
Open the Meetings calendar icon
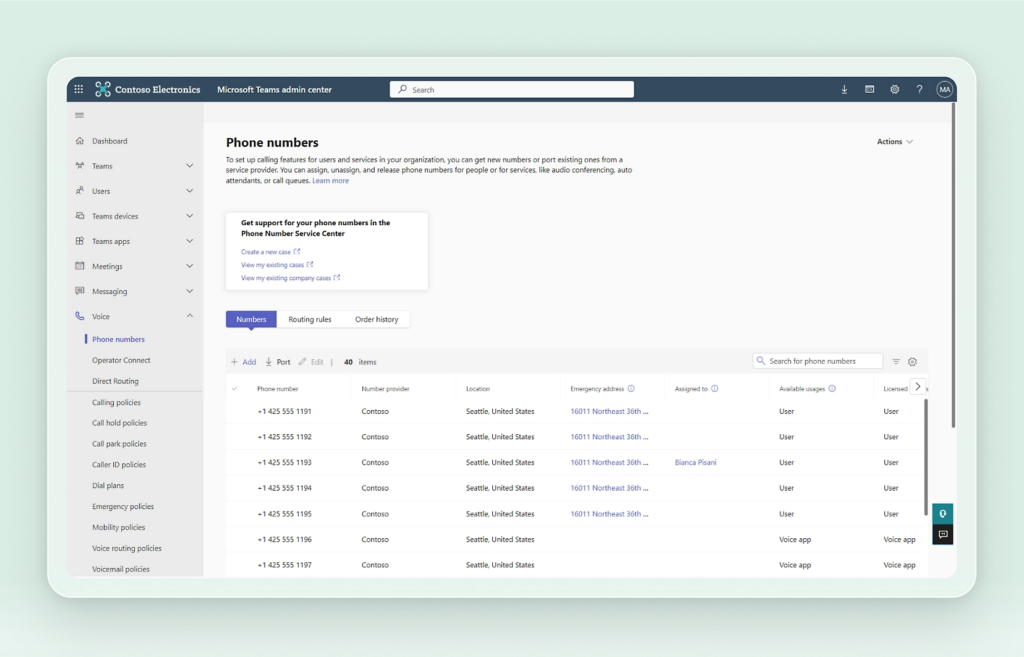79,265
